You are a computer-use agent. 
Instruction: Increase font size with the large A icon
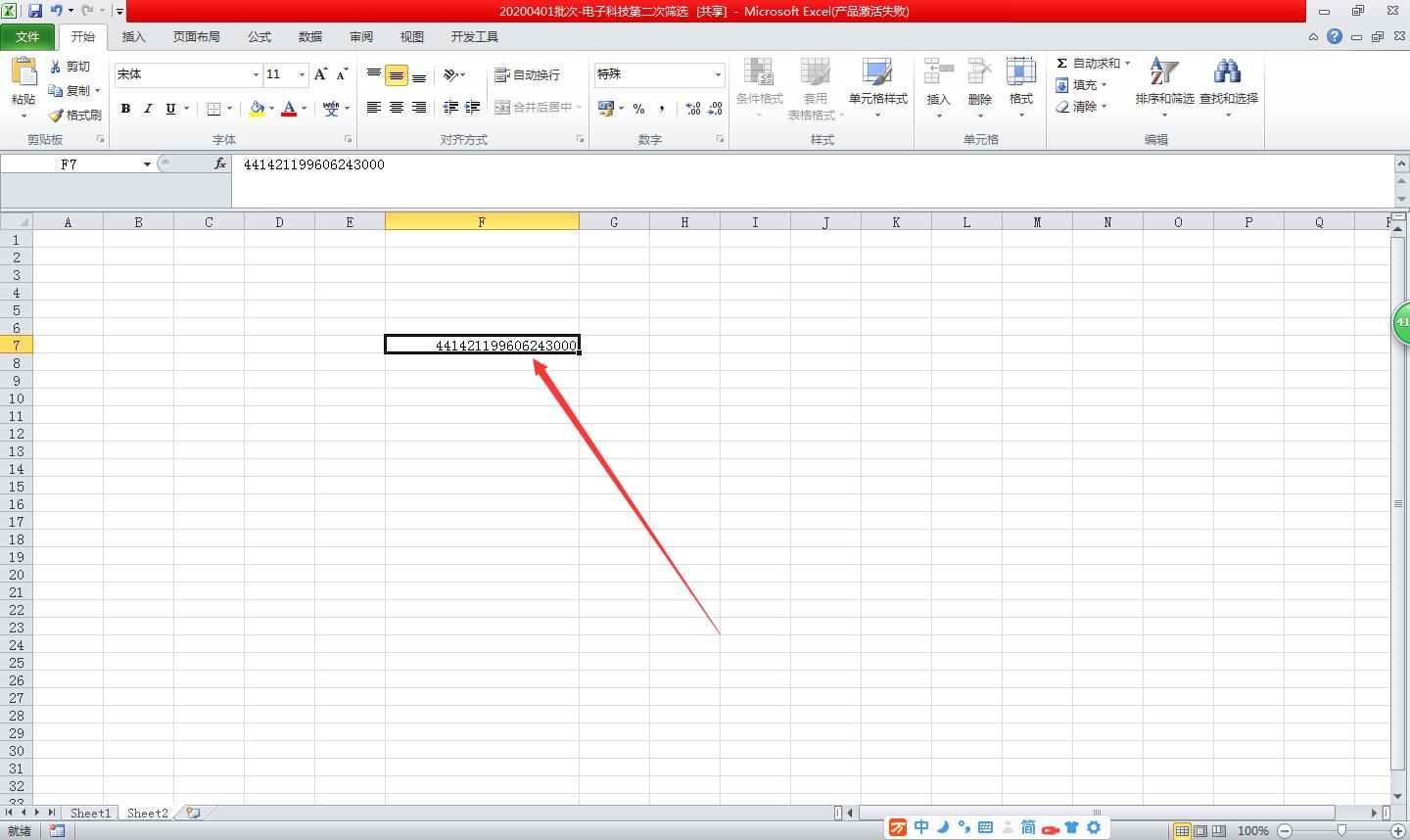(x=320, y=74)
